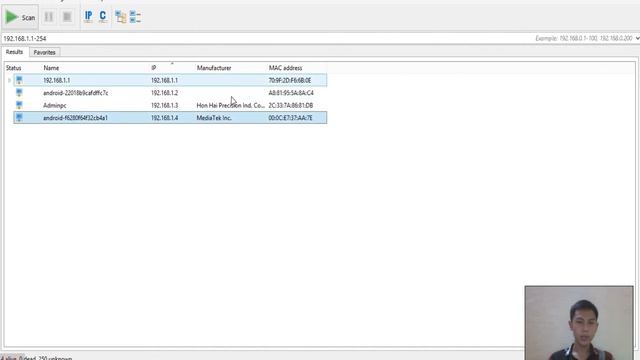
Task: Select the Adminpc device name
Action: point(55,105)
